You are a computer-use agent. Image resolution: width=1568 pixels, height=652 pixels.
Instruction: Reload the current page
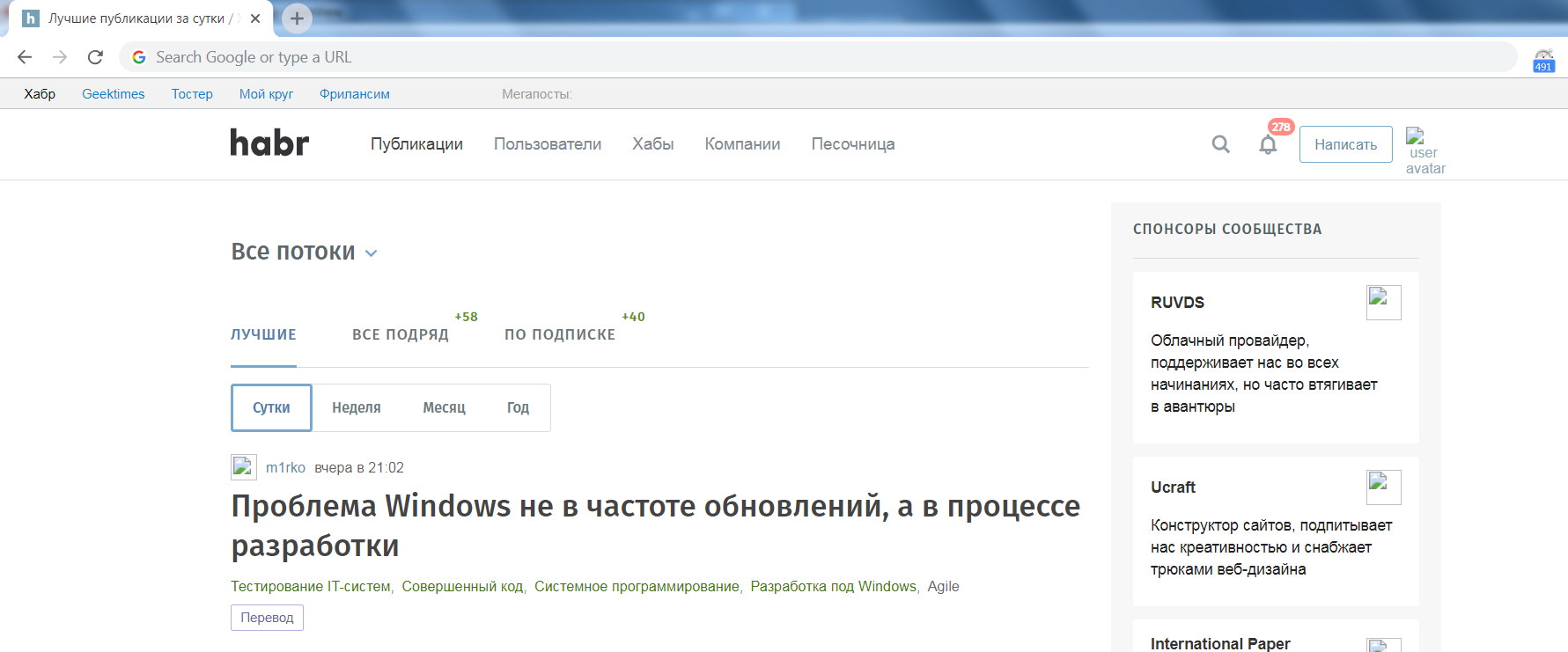[x=95, y=57]
